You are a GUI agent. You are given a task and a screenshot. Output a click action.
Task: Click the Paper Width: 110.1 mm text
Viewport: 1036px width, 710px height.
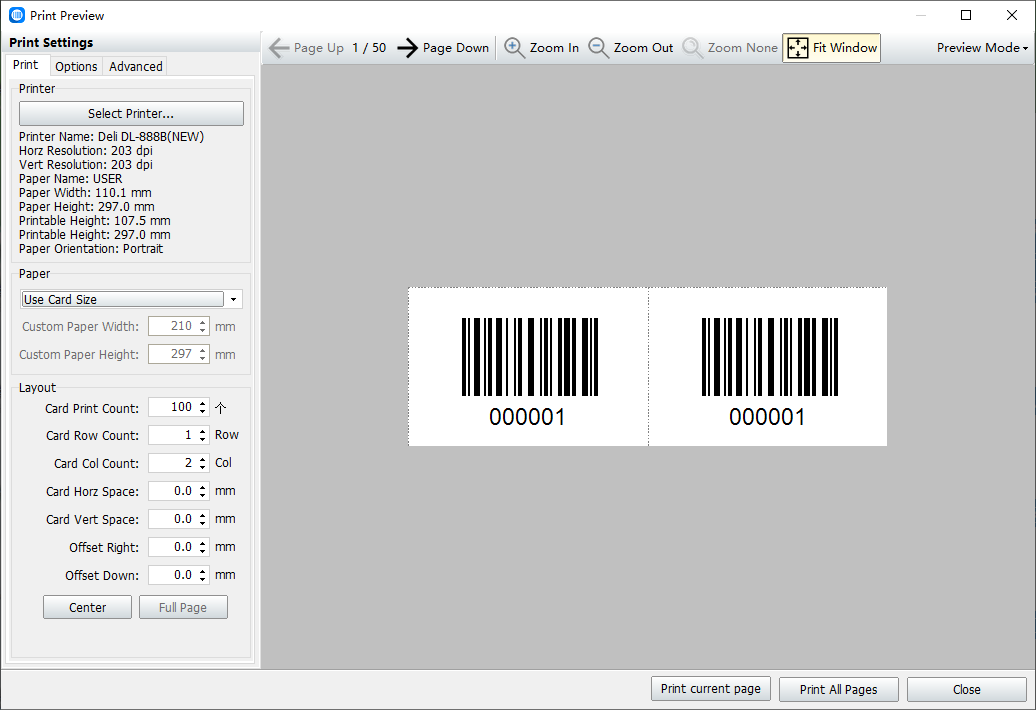[x=85, y=193]
